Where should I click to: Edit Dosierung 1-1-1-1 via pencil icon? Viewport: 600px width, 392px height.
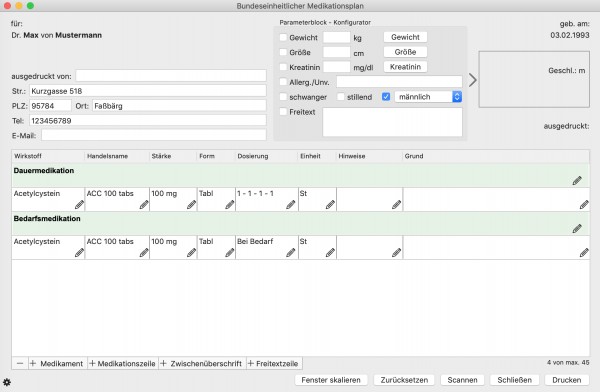tap(291, 205)
